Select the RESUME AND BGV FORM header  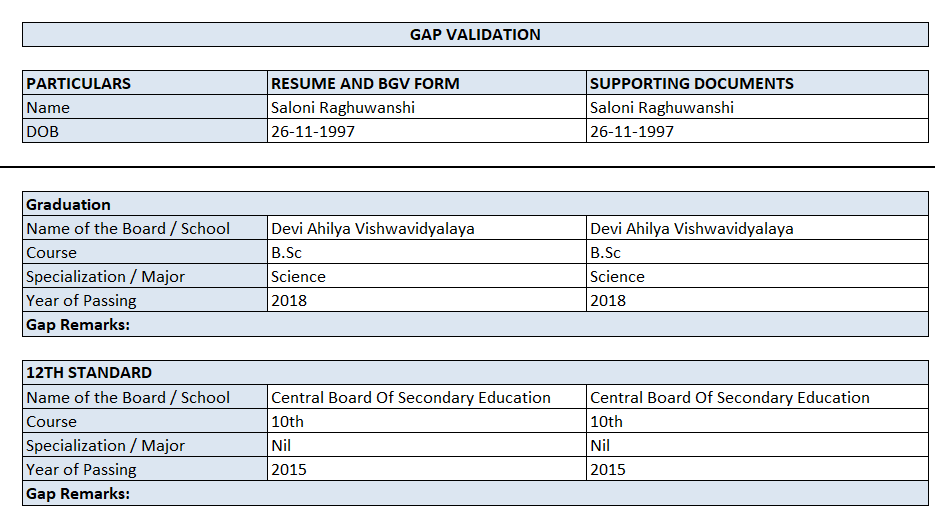point(365,84)
